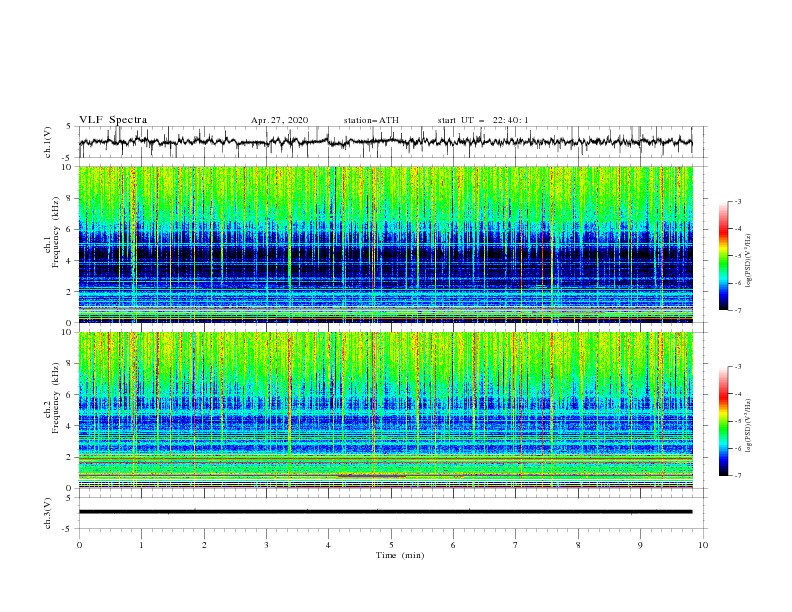792x612 pixels.
Task: Click time axis tick label '3'
Action: click(266, 545)
